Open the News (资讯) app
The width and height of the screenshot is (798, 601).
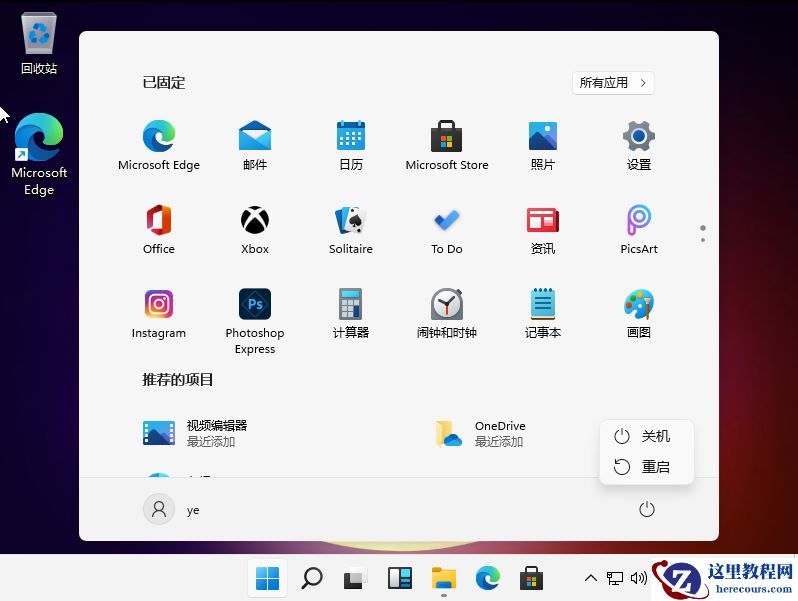[543, 229]
